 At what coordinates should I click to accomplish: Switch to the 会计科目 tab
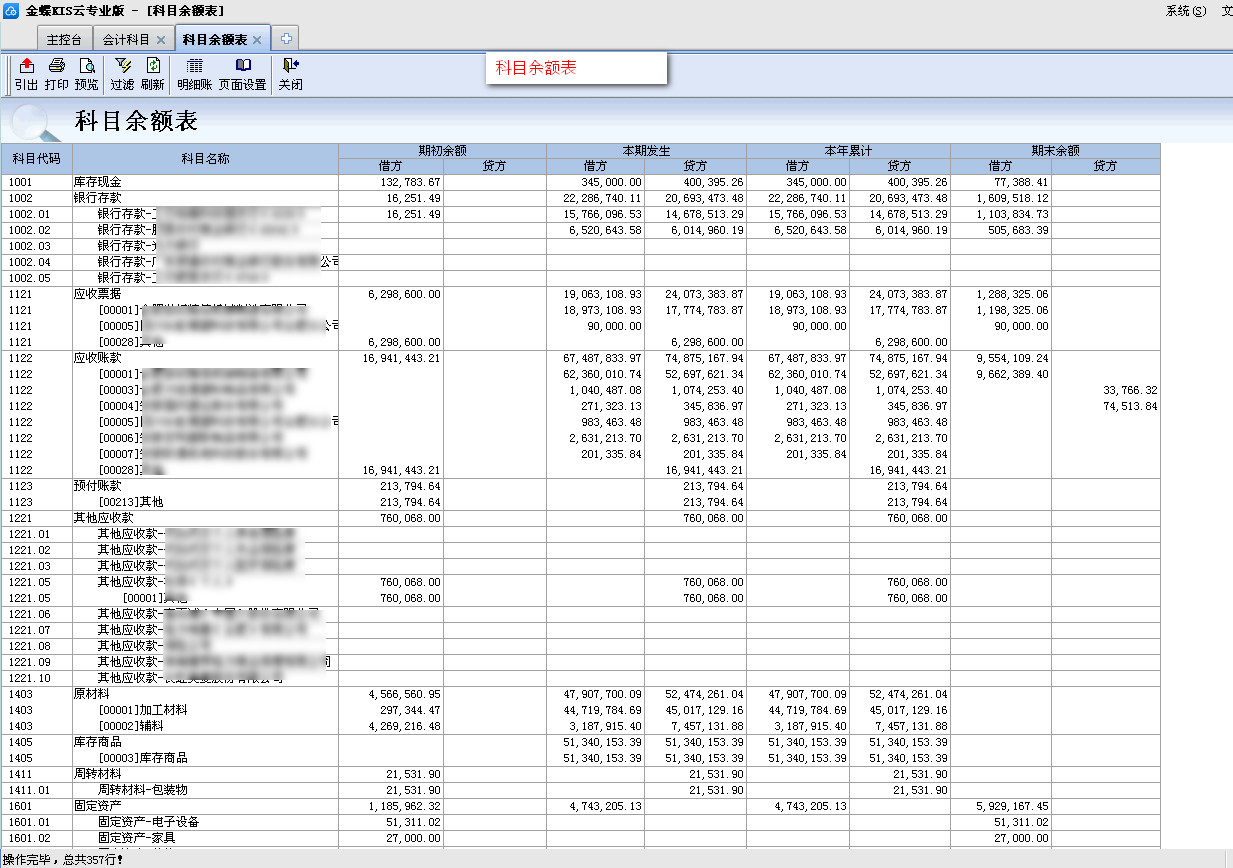[126, 40]
